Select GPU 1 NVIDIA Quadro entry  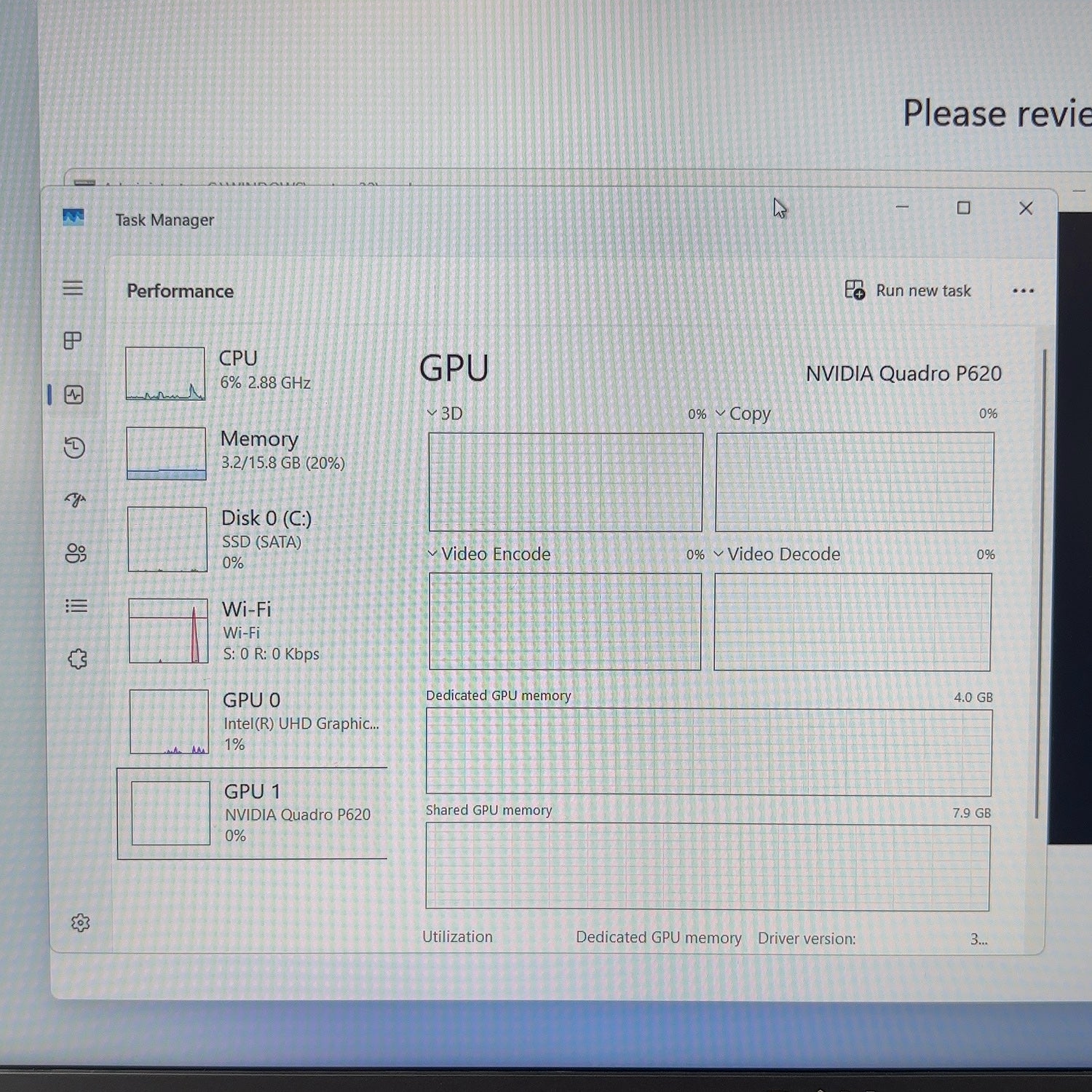tap(253, 813)
